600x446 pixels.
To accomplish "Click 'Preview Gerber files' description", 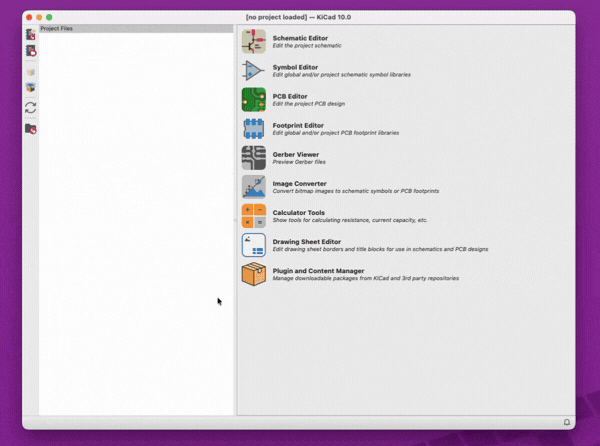I will [x=299, y=162].
